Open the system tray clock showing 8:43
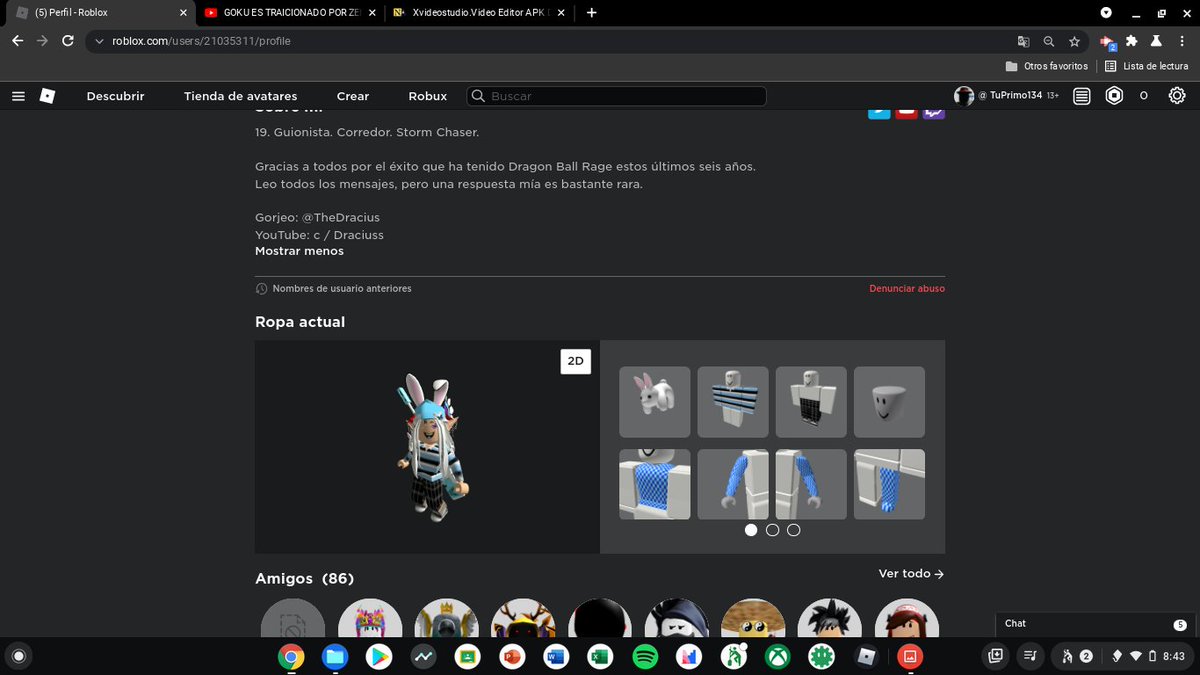This screenshot has height=675, width=1200. pyautogui.click(x=1174, y=657)
